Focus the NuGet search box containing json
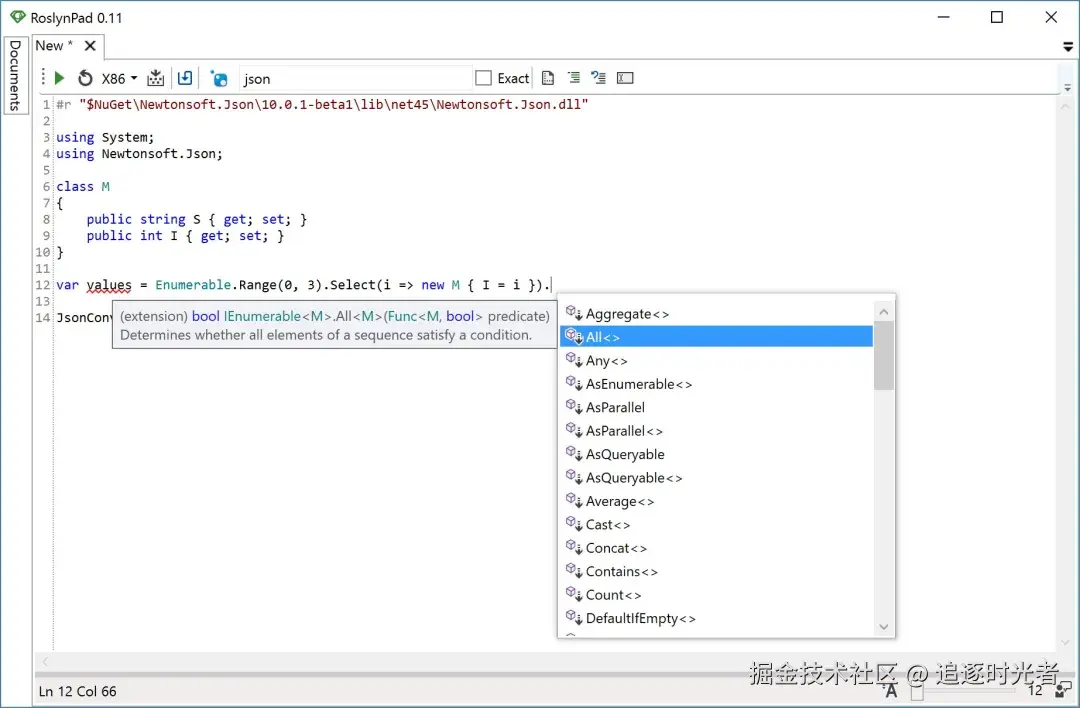Screen dimensions: 1080x708 click(355, 79)
